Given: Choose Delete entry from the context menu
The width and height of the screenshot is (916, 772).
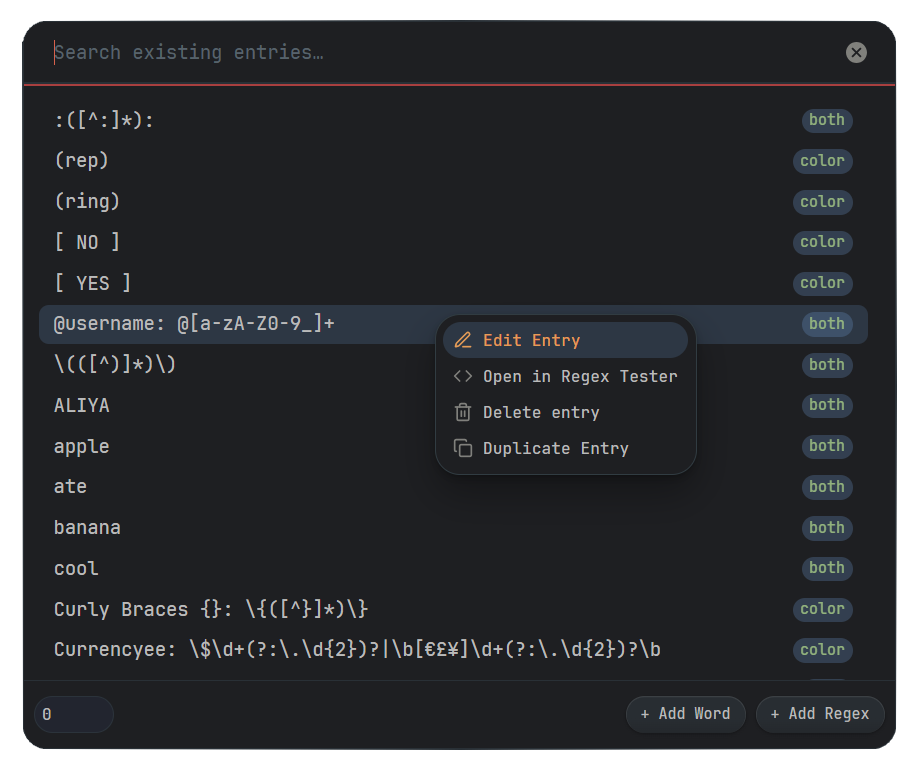Looking at the screenshot, I should click(540, 412).
